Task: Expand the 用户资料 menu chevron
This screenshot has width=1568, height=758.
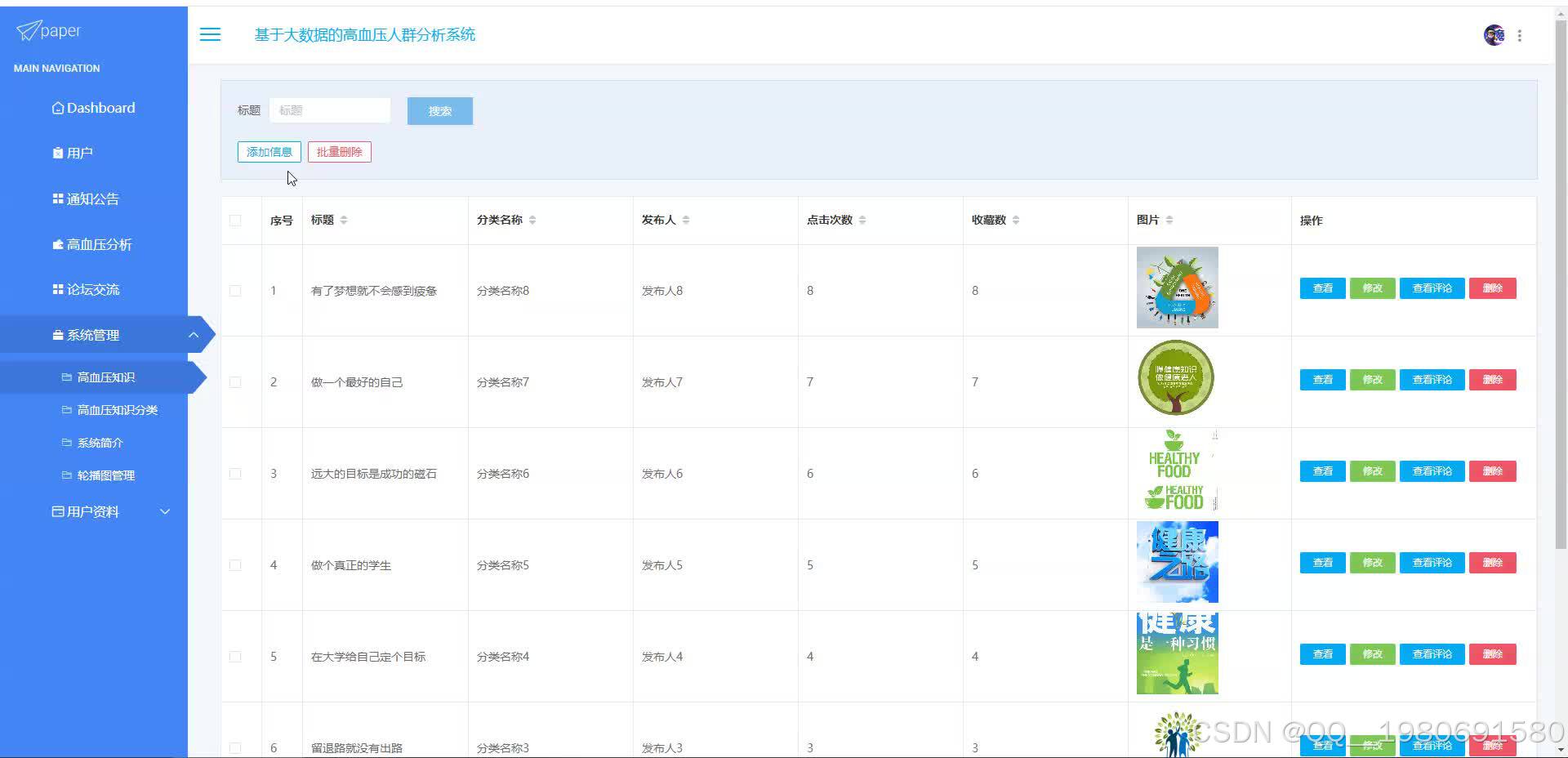Action: coord(165,511)
